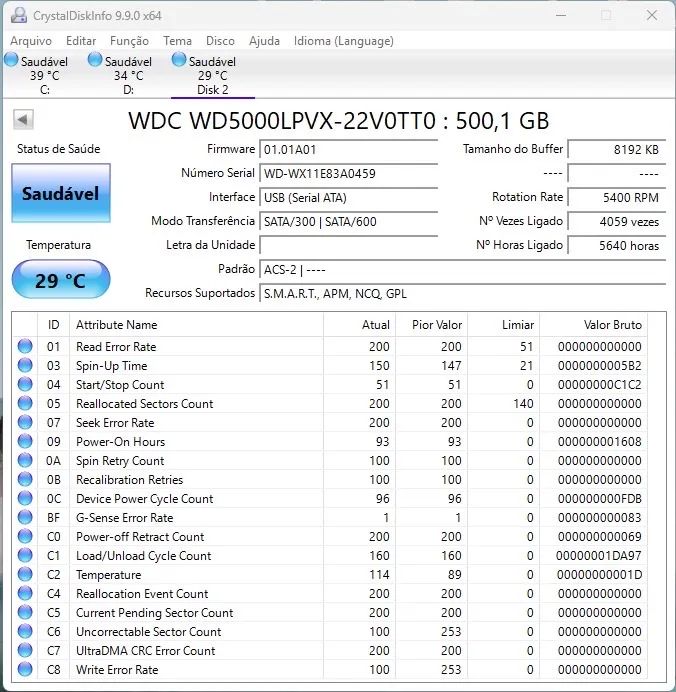This screenshot has width=676, height=692.
Task: Click status orb for Read Error Rate
Action: point(25,346)
